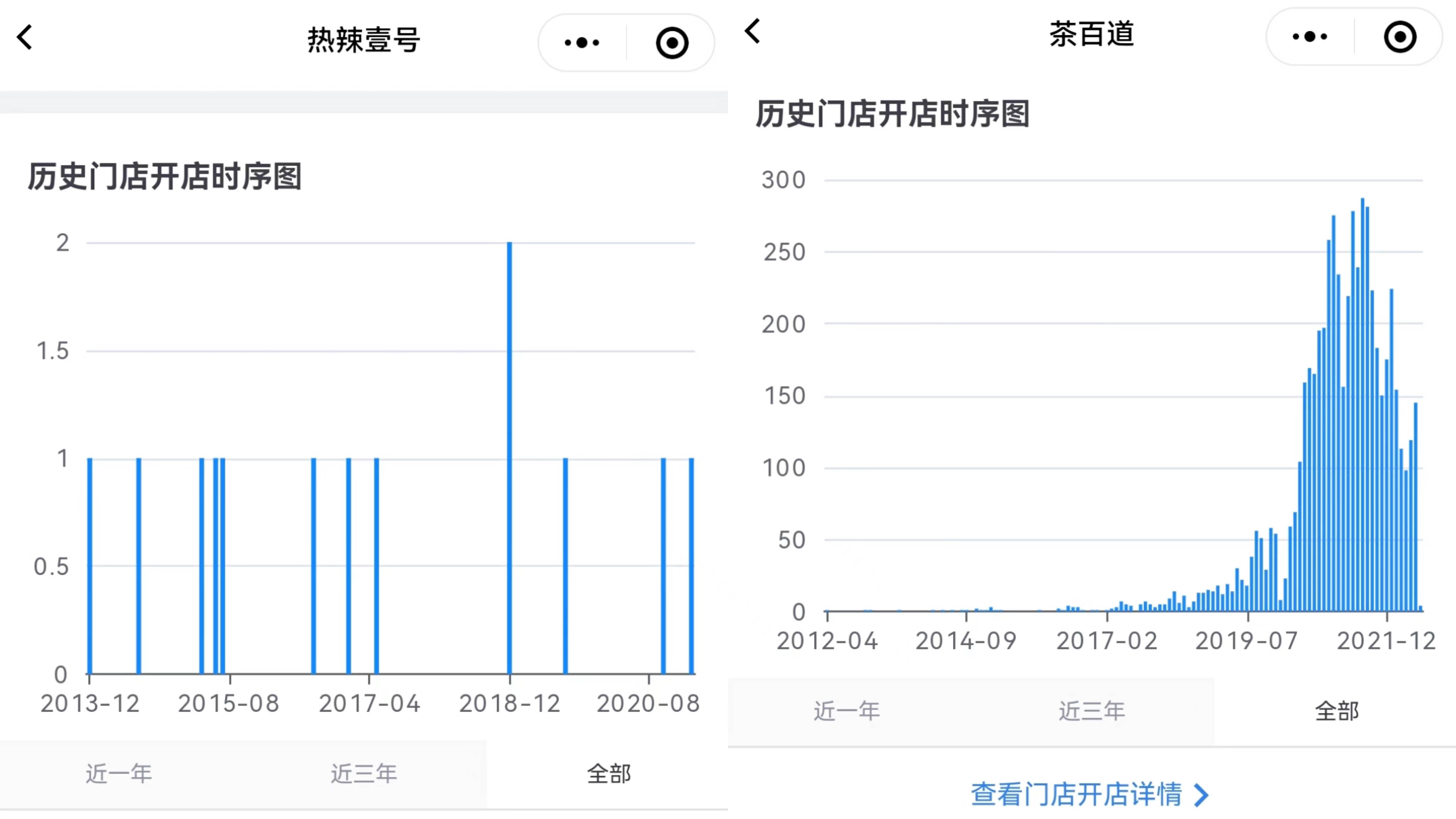1456x819 pixels.
Task: Click the 2015-08 axis label
Action: pos(229,704)
